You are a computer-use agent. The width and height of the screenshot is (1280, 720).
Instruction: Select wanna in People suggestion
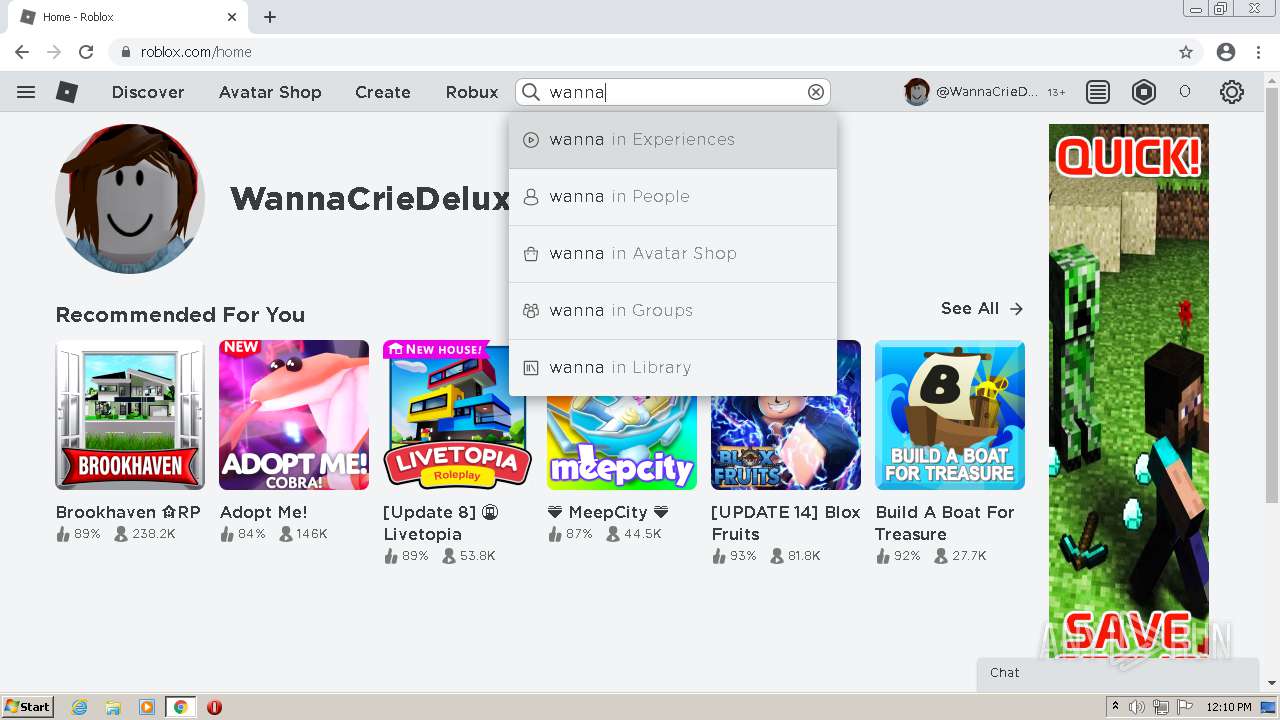(673, 197)
